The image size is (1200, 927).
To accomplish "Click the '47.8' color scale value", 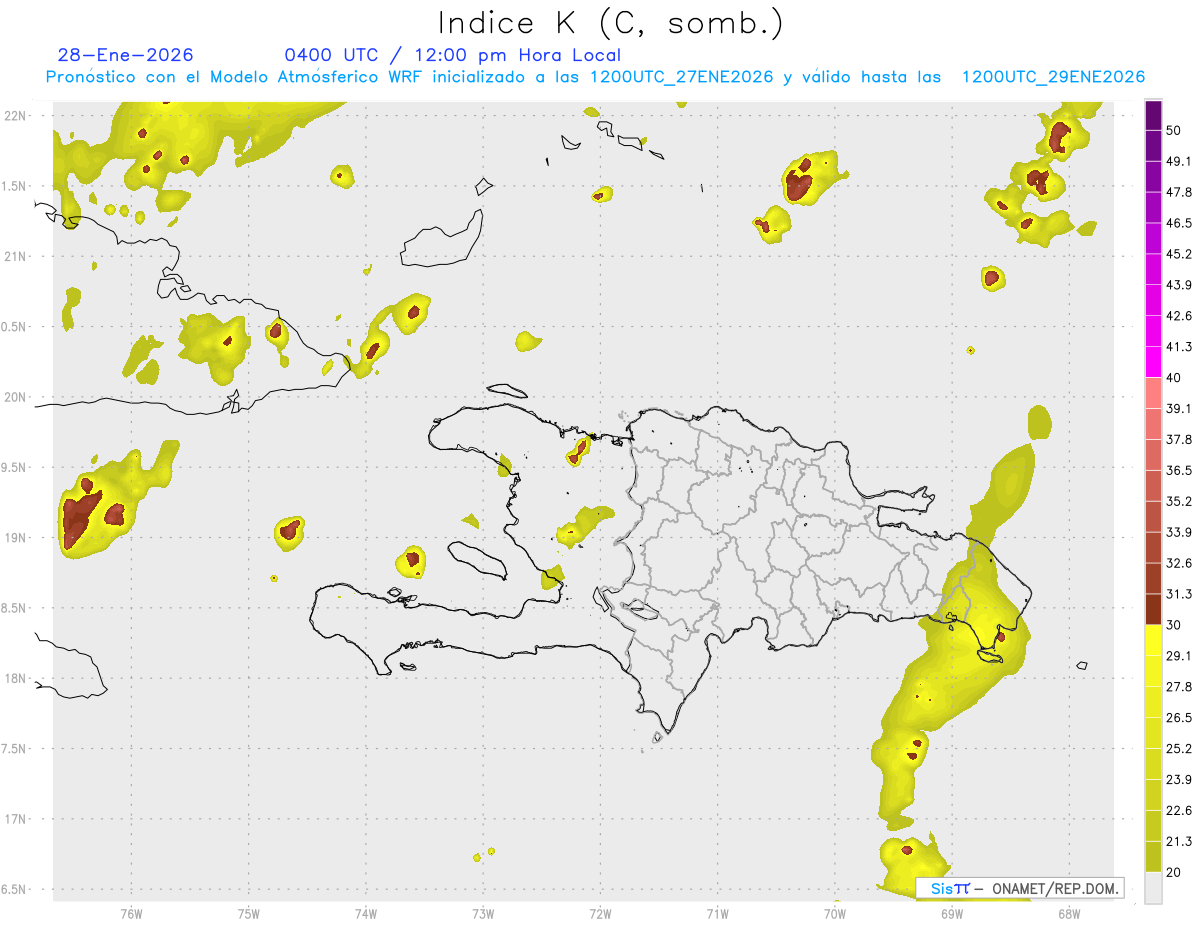I will click(x=1178, y=192).
